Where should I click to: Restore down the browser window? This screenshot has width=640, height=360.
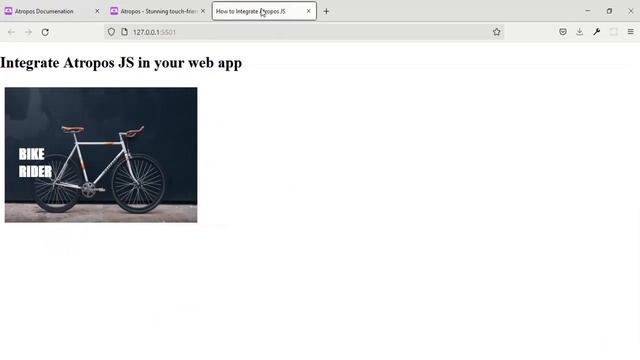609,11
